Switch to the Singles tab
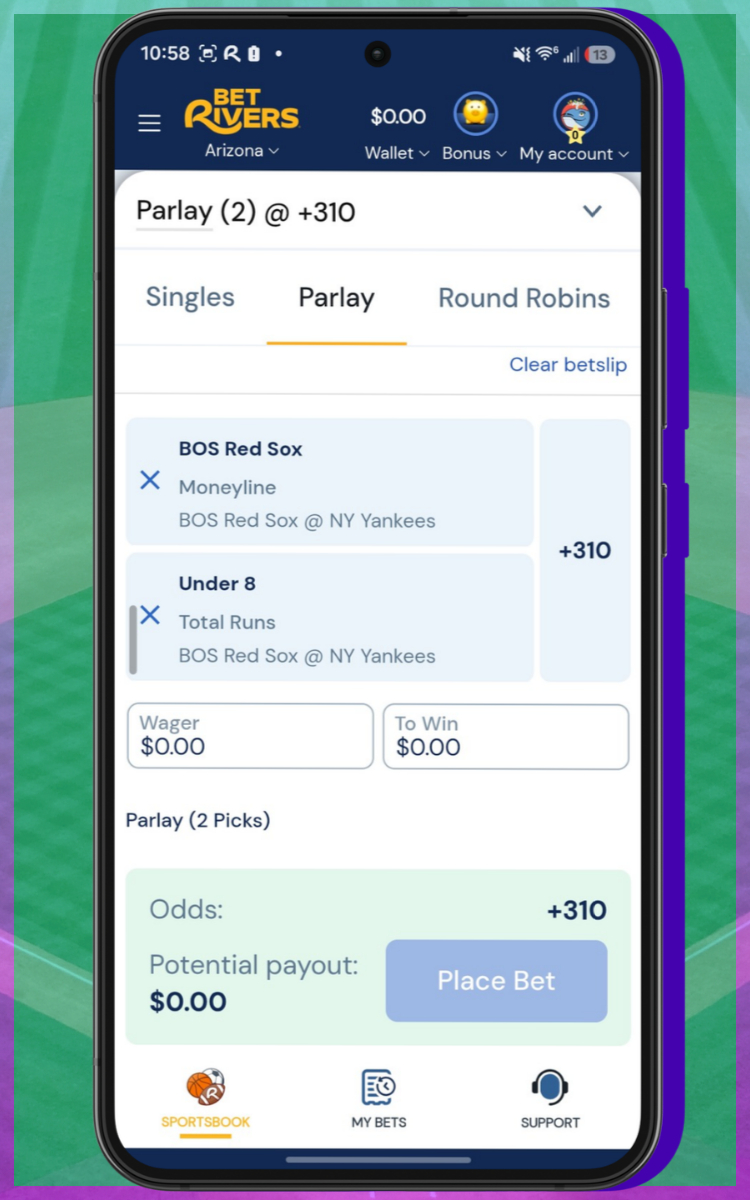This screenshot has height=1200, width=750. coord(190,298)
